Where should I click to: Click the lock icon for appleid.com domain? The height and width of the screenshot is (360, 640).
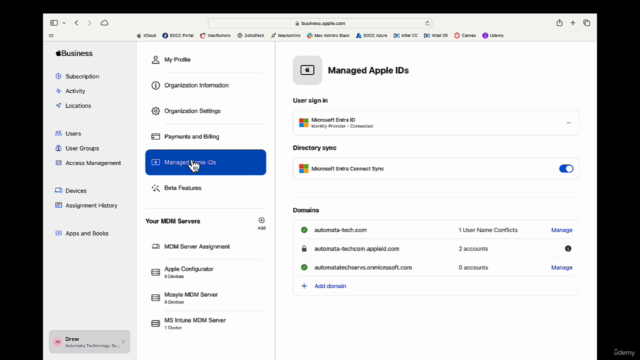304,249
